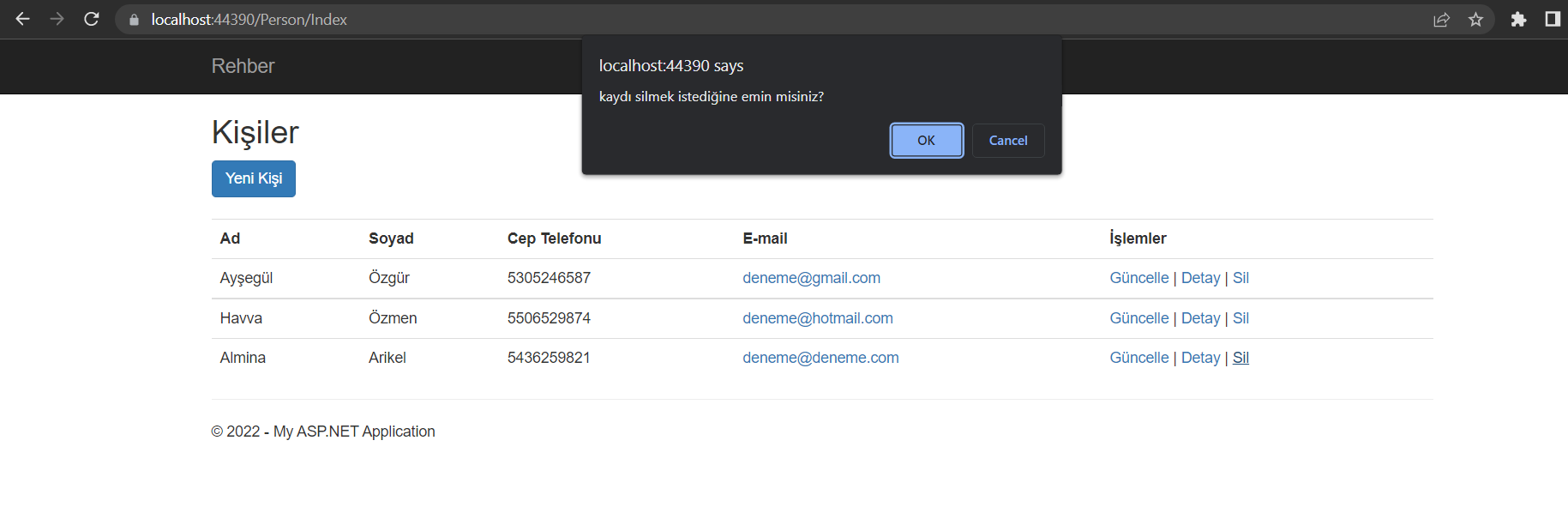The image size is (1568, 513).
Task: Click the dialog message about silmek
Action: click(711, 97)
